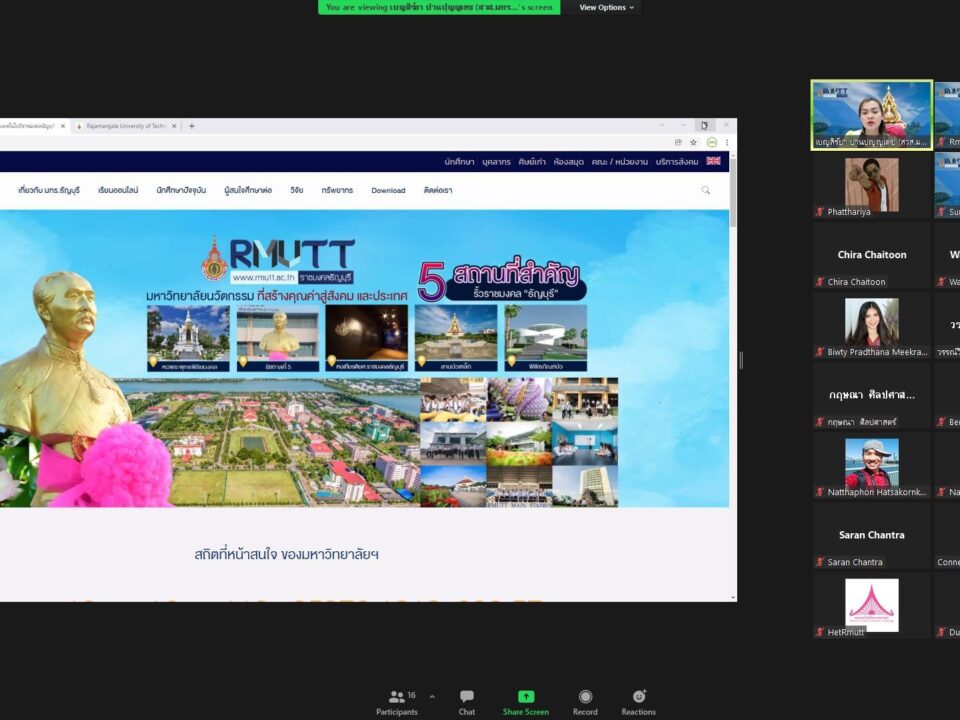Select the presenter's highlighted video tile
Screen dimensions: 960x720
[x=871, y=114]
